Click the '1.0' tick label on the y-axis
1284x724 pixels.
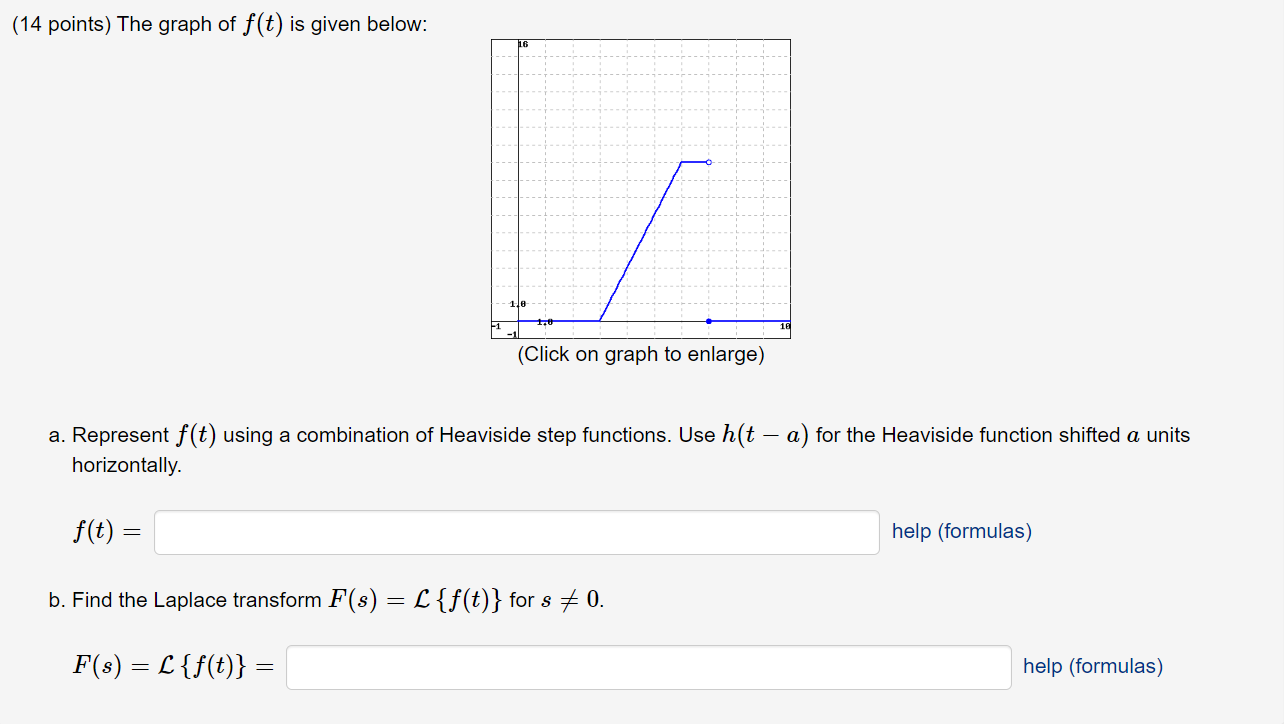point(516,302)
